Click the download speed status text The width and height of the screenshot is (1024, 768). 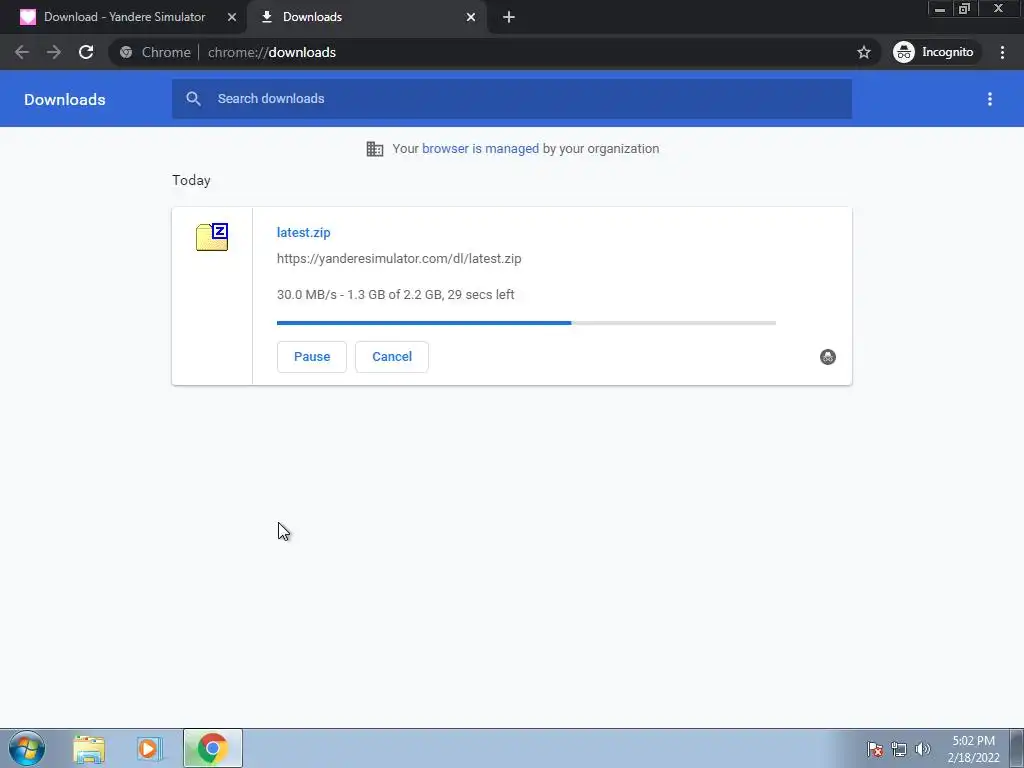pyautogui.click(x=396, y=295)
